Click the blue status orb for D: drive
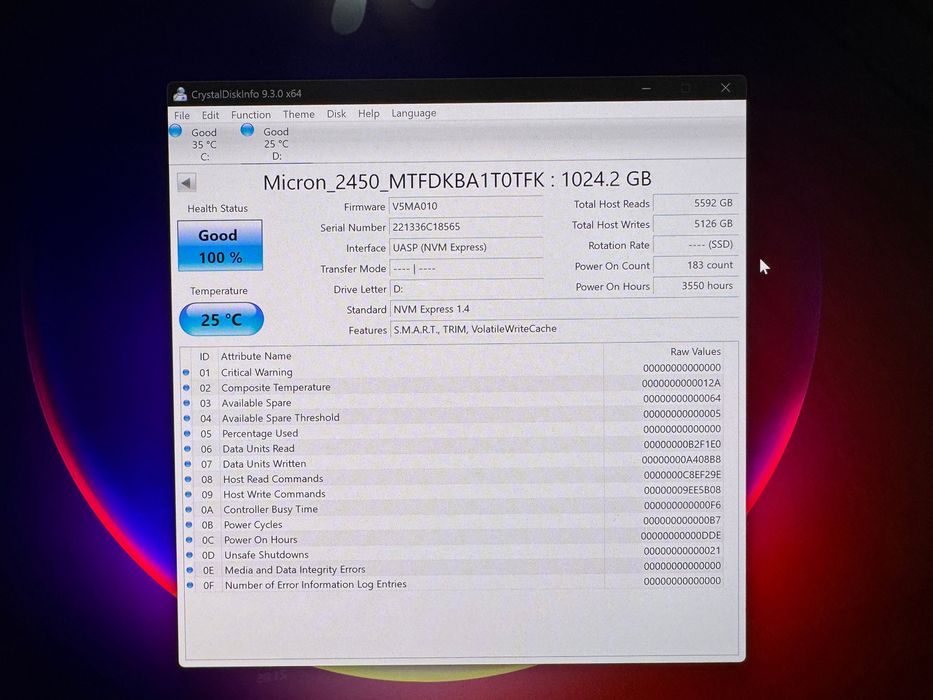The image size is (933, 700). (248, 130)
